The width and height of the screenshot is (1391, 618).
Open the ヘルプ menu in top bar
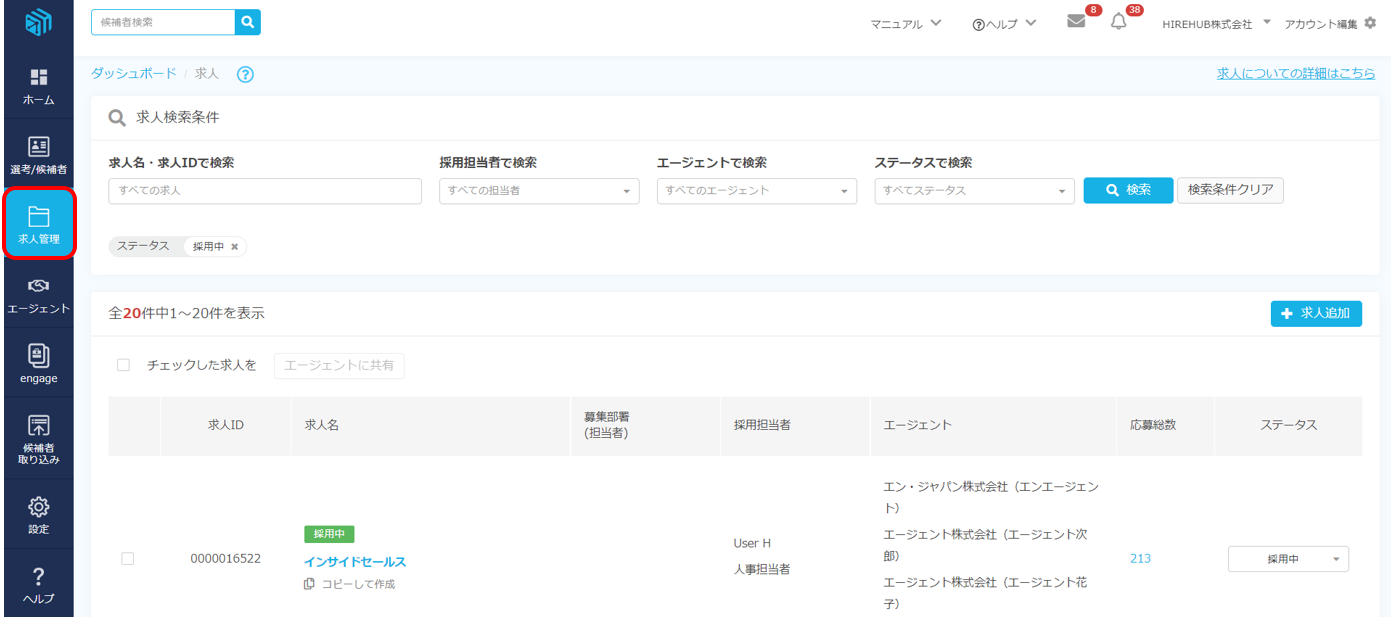click(1004, 23)
